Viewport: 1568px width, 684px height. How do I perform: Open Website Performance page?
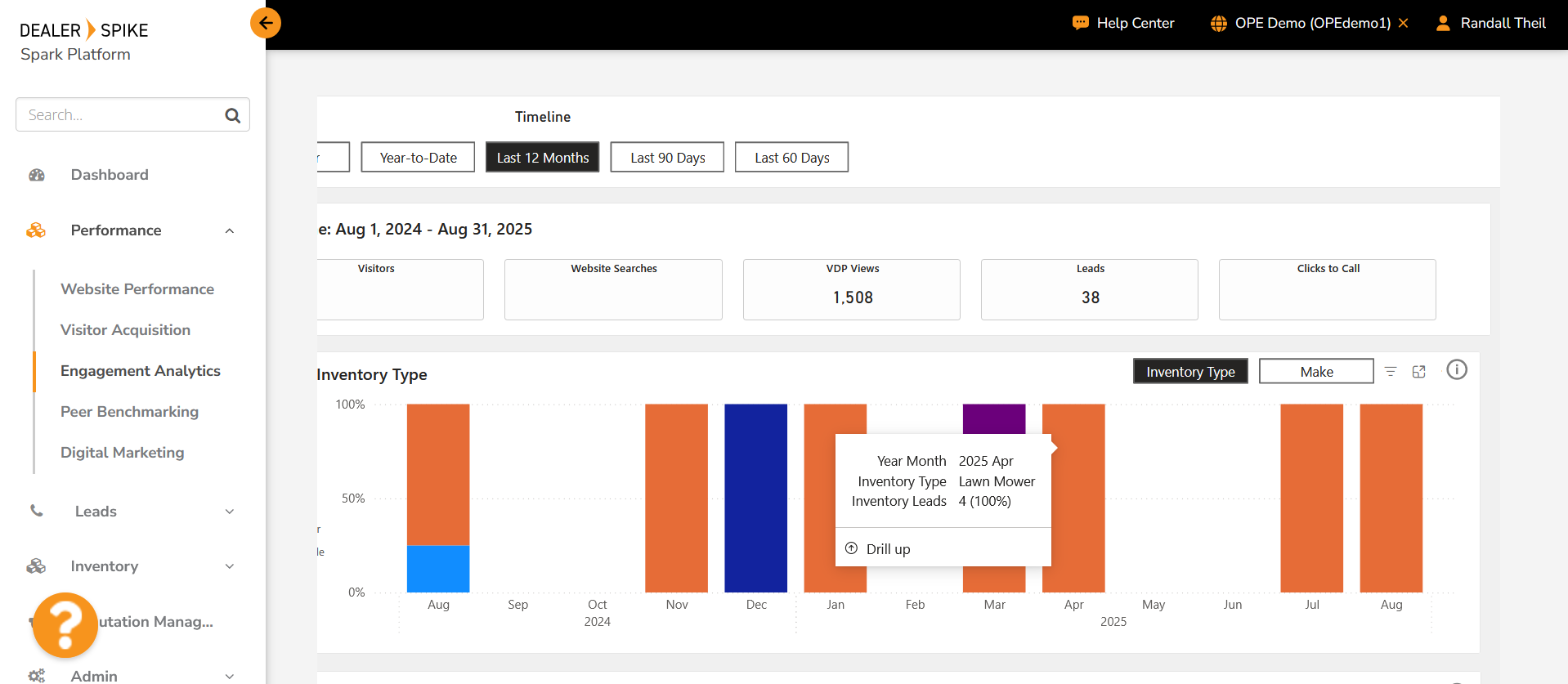137,289
